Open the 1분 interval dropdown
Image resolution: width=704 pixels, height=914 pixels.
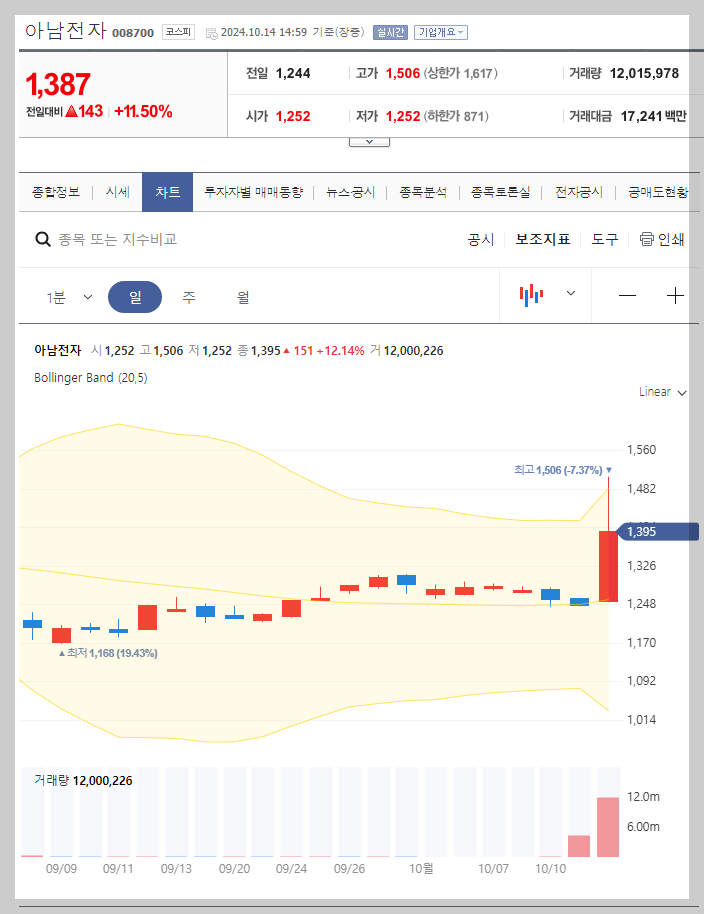[x=71, y=296]
